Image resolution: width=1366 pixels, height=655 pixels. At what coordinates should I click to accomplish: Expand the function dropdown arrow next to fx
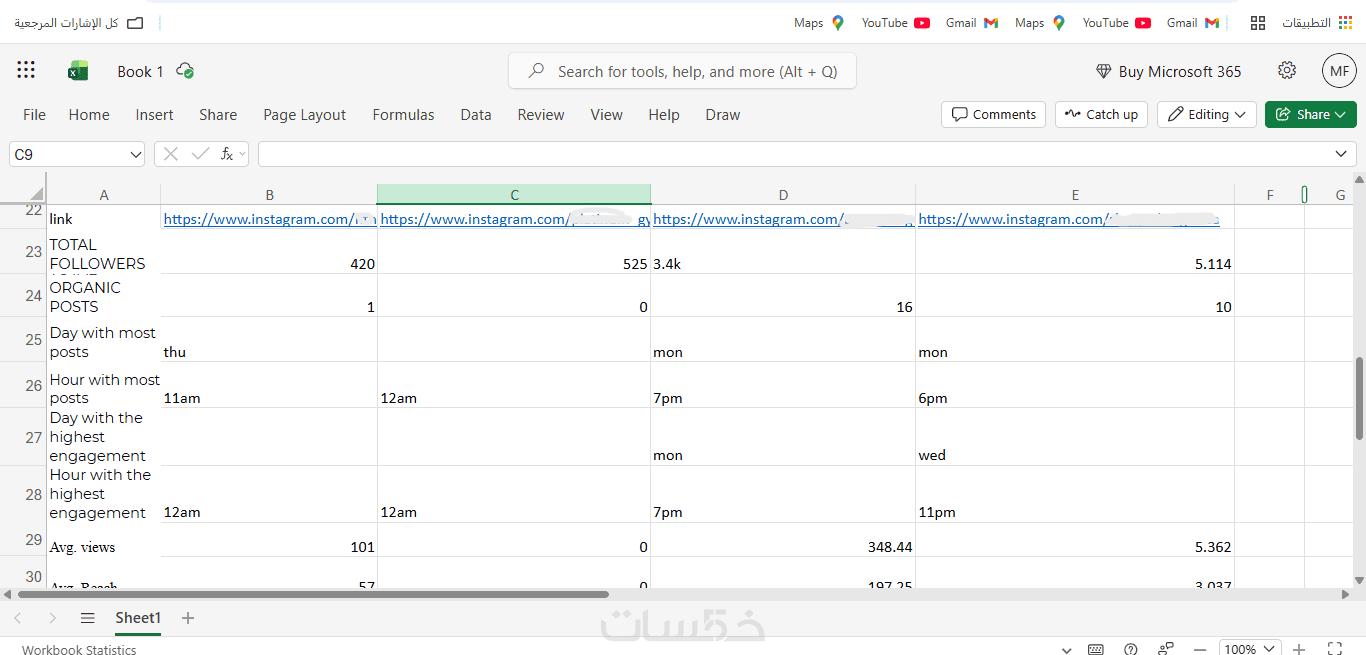tap(243, 154)
